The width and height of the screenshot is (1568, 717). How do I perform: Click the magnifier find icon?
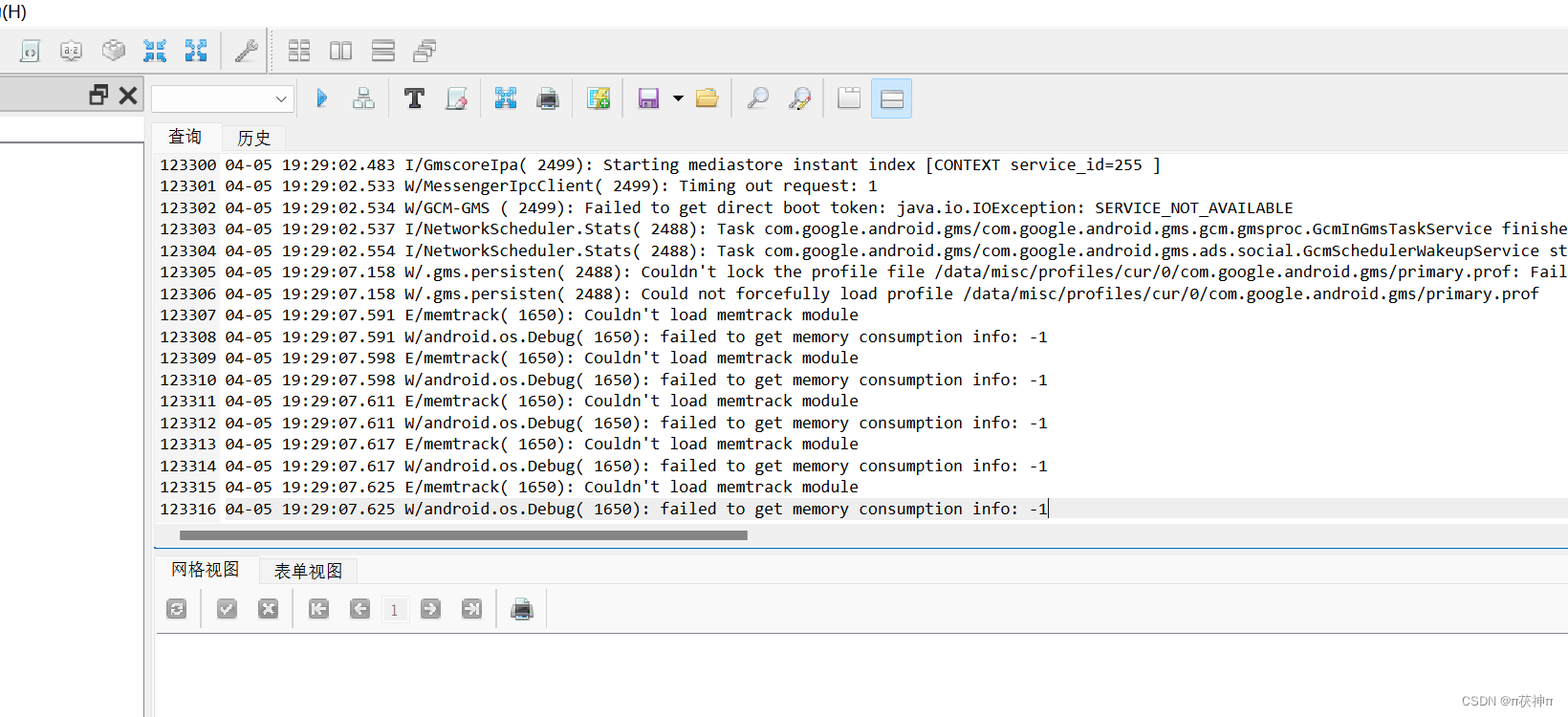click(757, 98)
